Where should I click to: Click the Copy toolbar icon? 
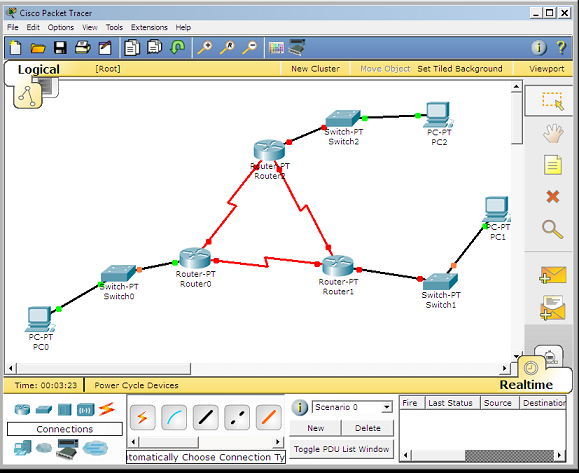132,48
